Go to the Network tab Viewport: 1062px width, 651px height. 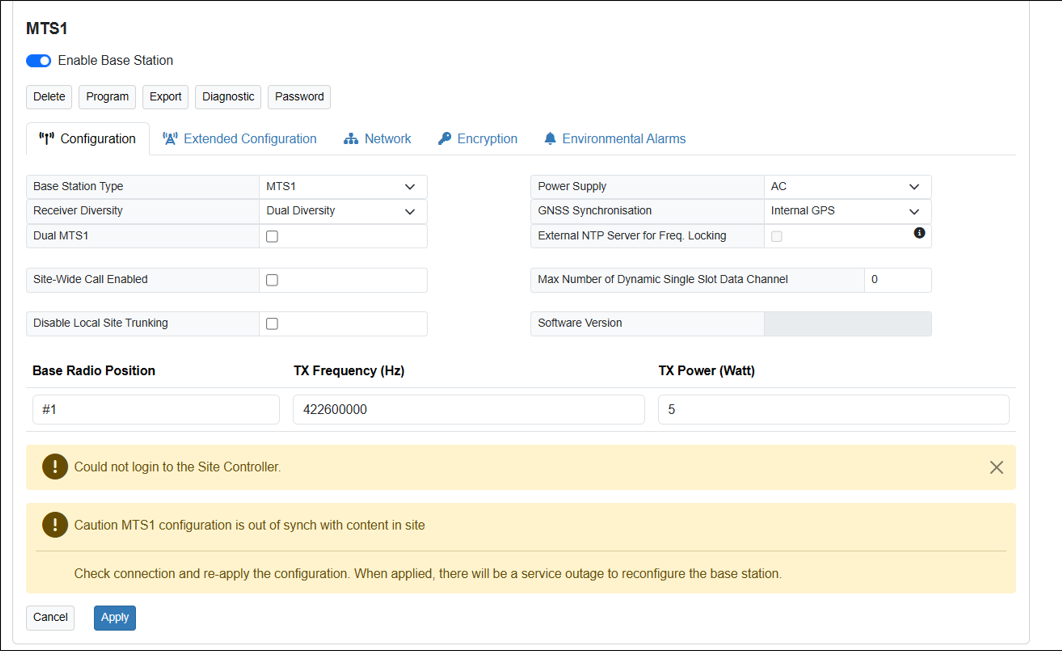[377, 139]
